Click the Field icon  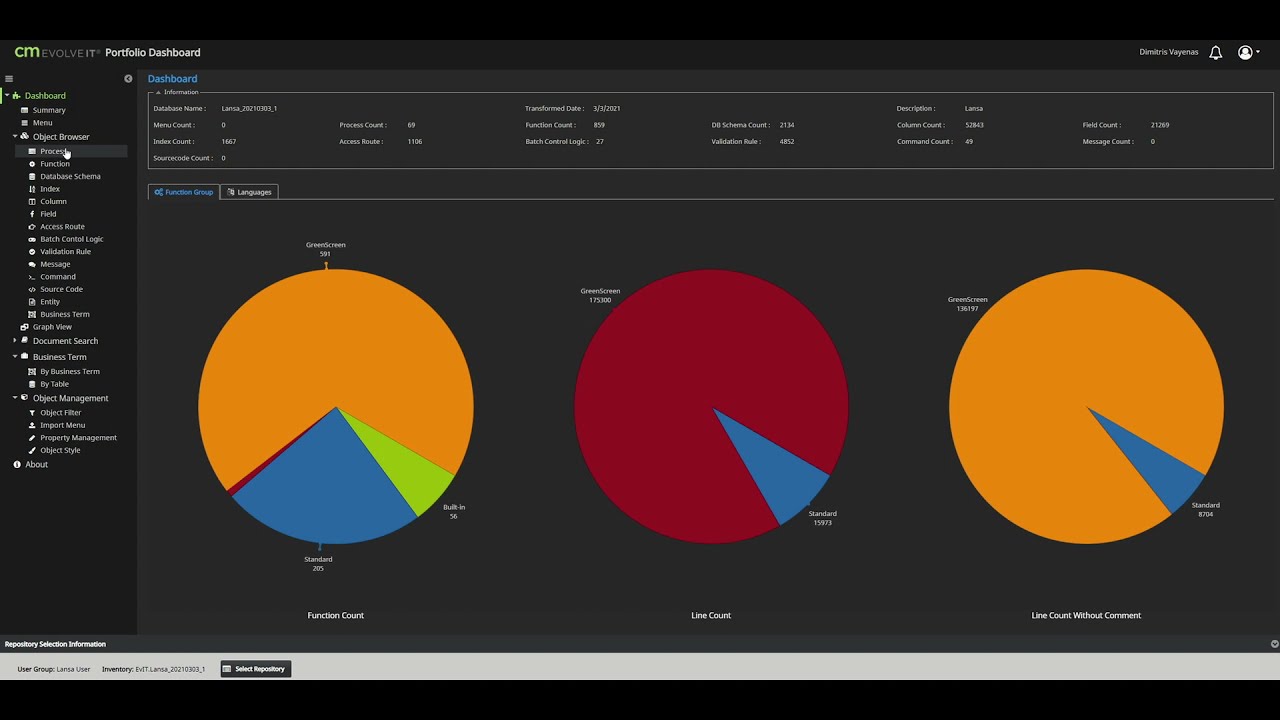pos(32,214)
